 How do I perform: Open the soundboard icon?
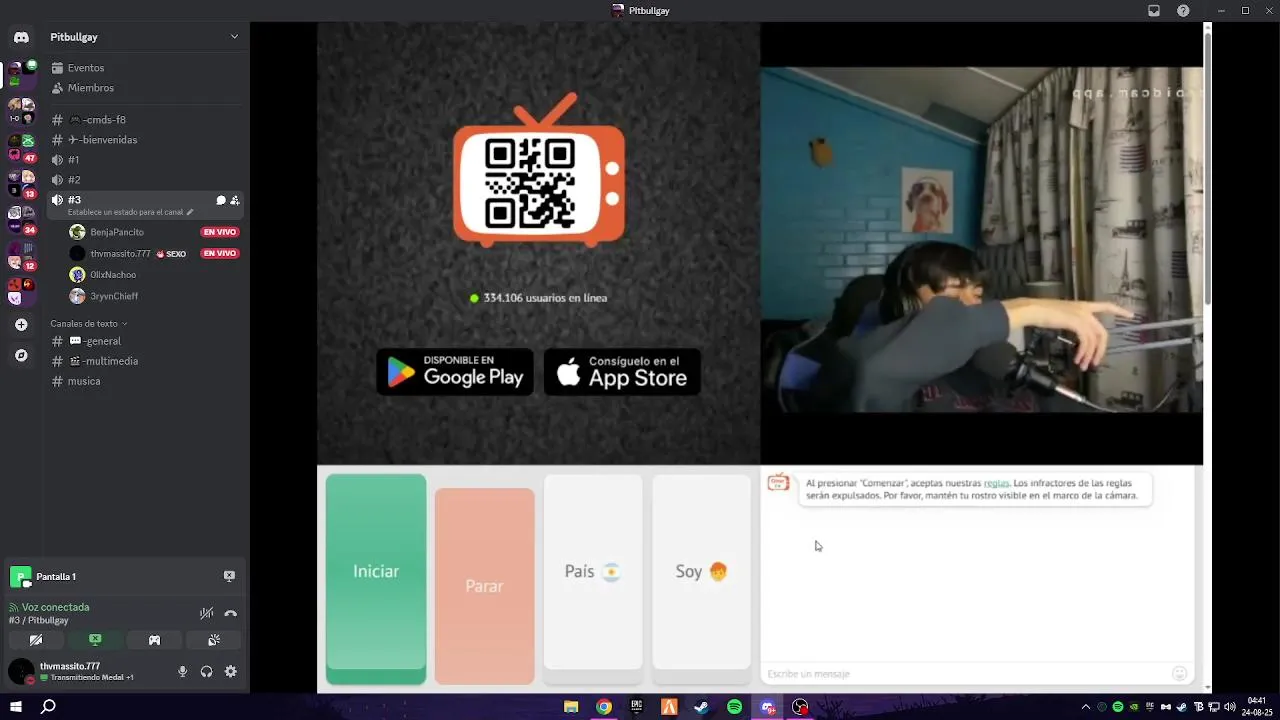[x=213, y=640]
